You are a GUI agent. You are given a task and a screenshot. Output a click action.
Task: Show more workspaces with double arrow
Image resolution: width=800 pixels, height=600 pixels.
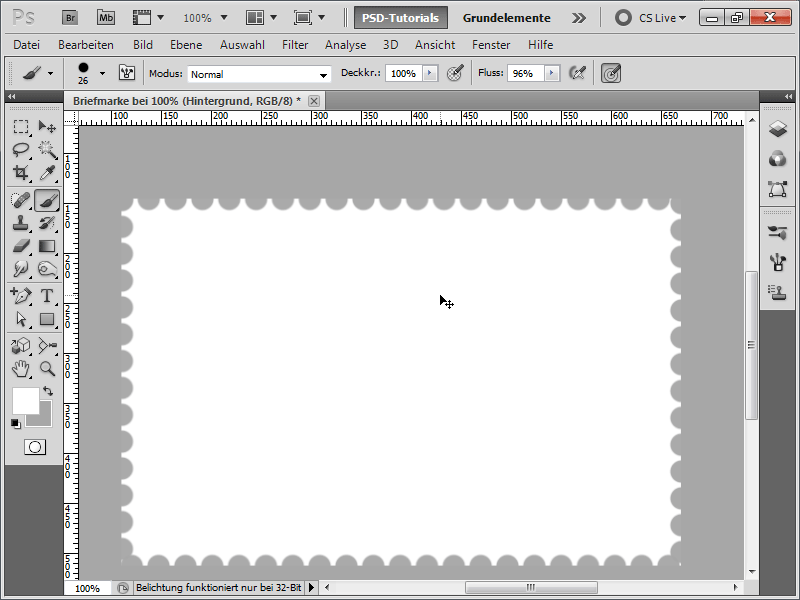(579, 18)
